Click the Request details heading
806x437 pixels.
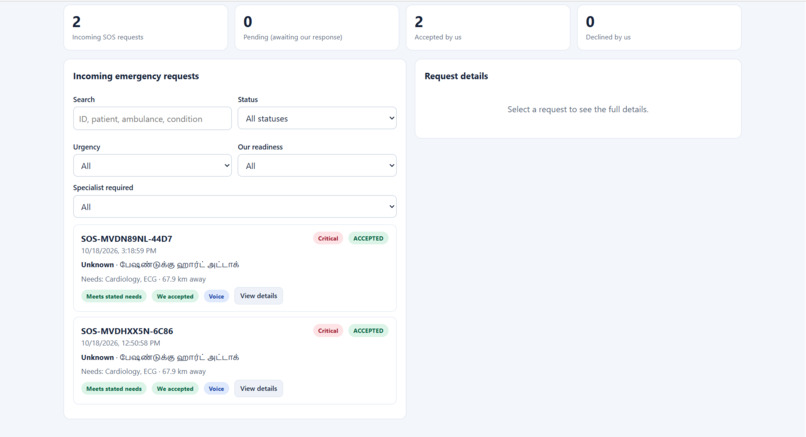(456, 76)
